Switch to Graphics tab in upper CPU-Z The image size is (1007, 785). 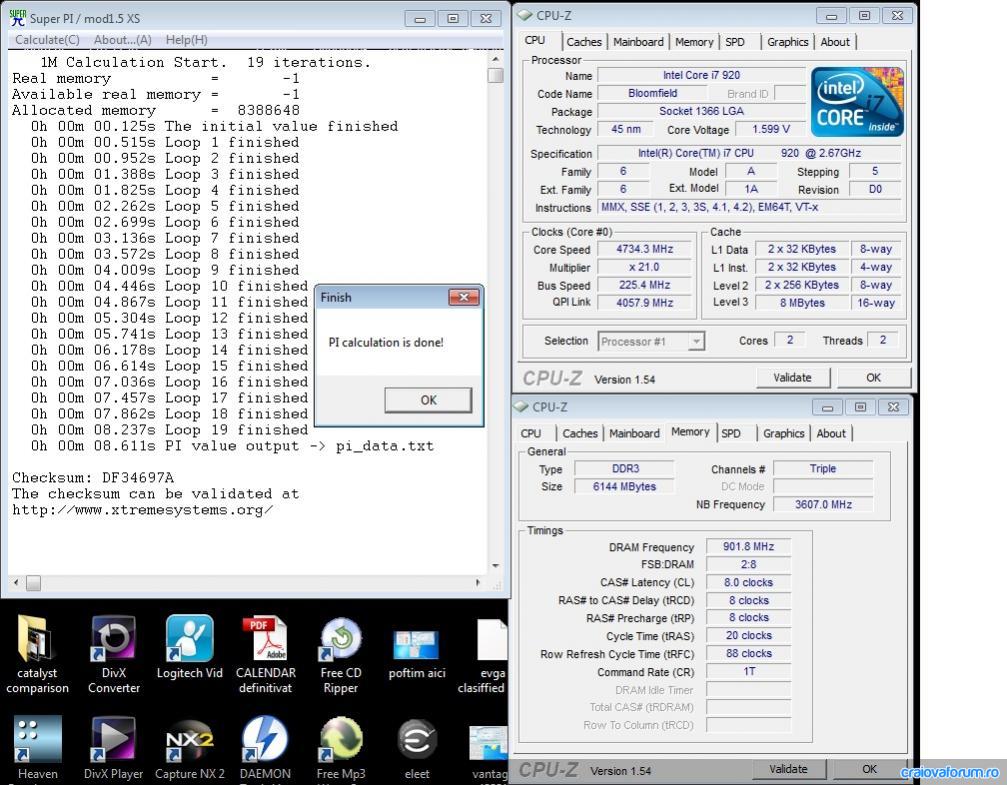point(787,42)
